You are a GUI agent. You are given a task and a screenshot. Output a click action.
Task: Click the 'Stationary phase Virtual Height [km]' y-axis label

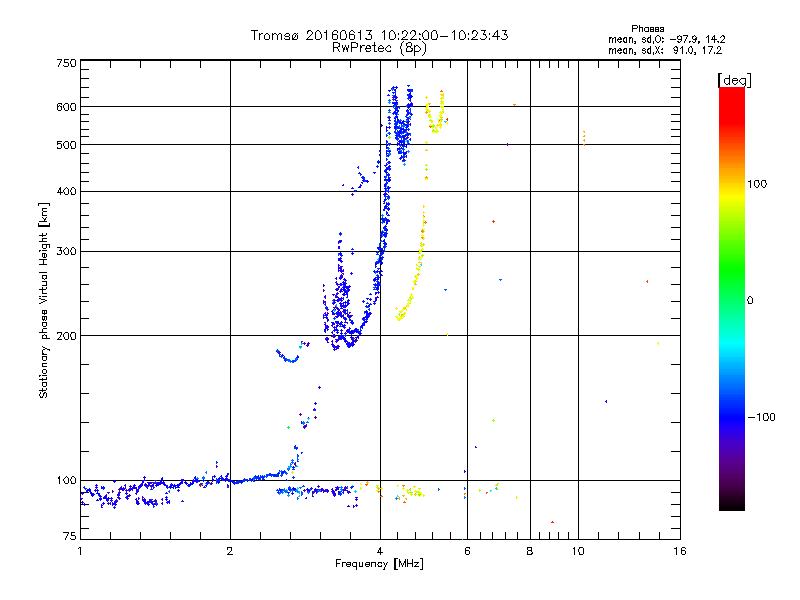[44, 300]
